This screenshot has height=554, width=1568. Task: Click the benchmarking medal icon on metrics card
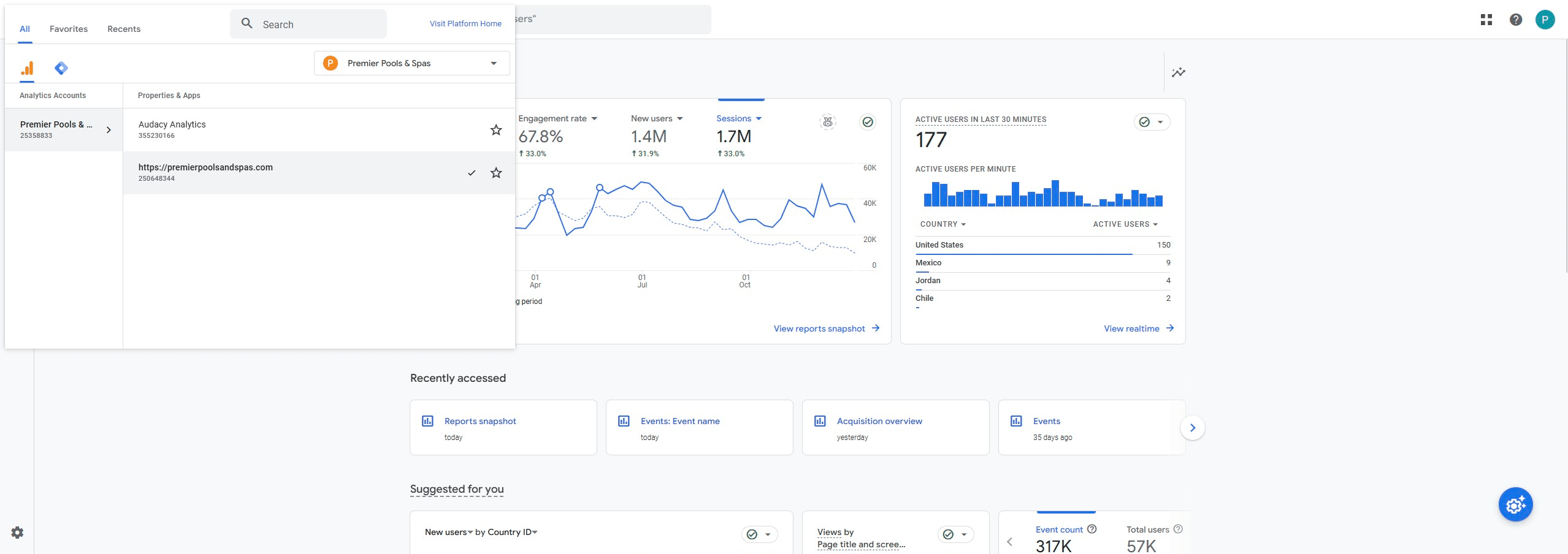tap(828, 123)
